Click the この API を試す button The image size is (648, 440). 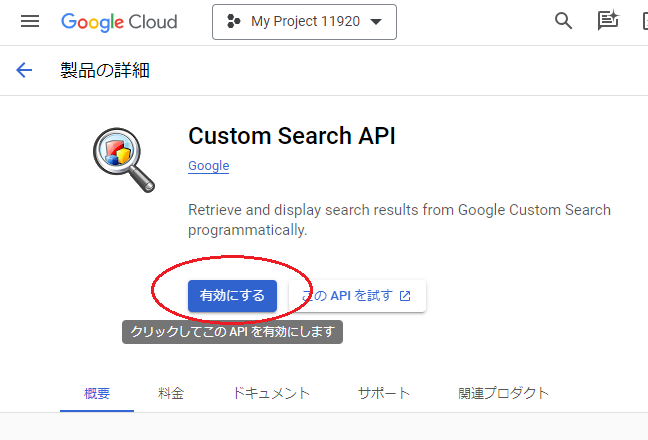pyautogui.click(x=357, y=296)
